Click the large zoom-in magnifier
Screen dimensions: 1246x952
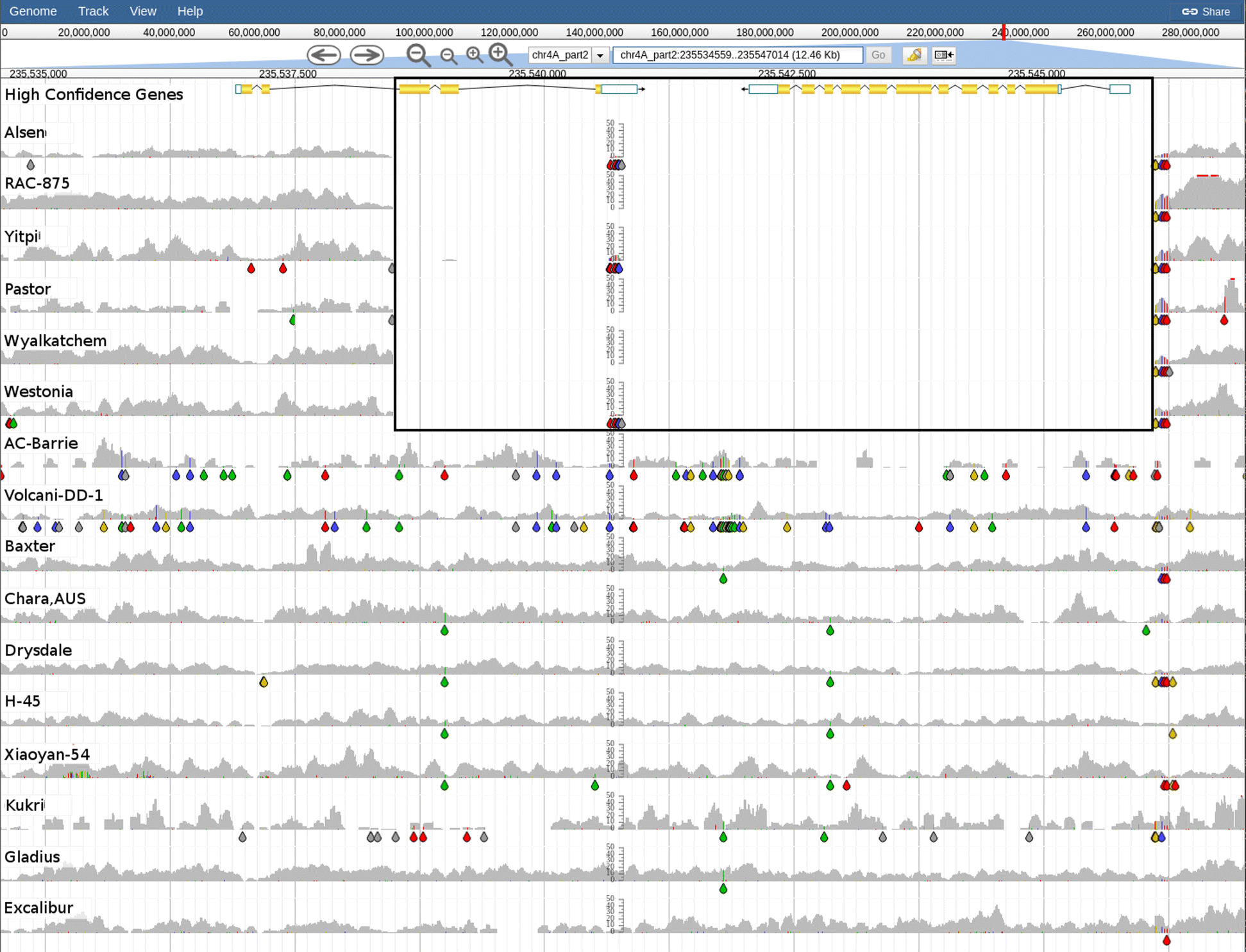[500, 55]
